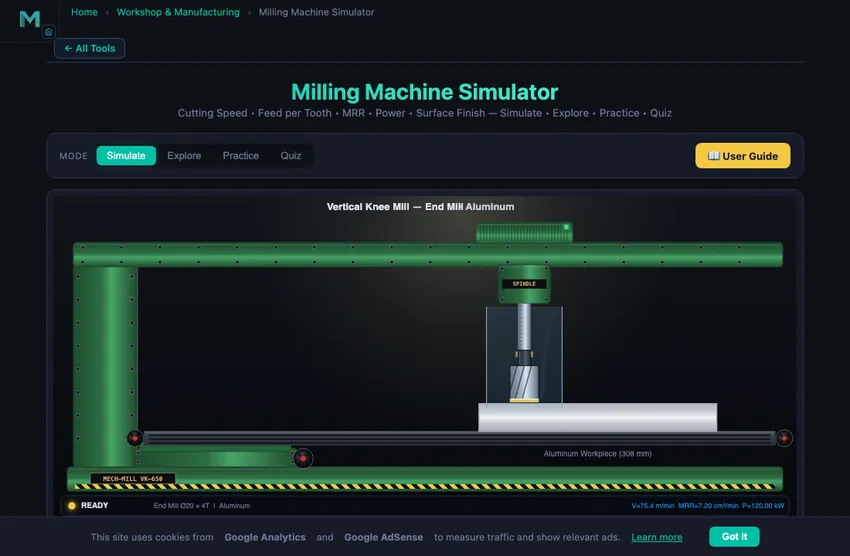Click the table handwheel on the right
The width and height of the screenshot is (850, 556).
pyautogui.click(x=784, y=438)
